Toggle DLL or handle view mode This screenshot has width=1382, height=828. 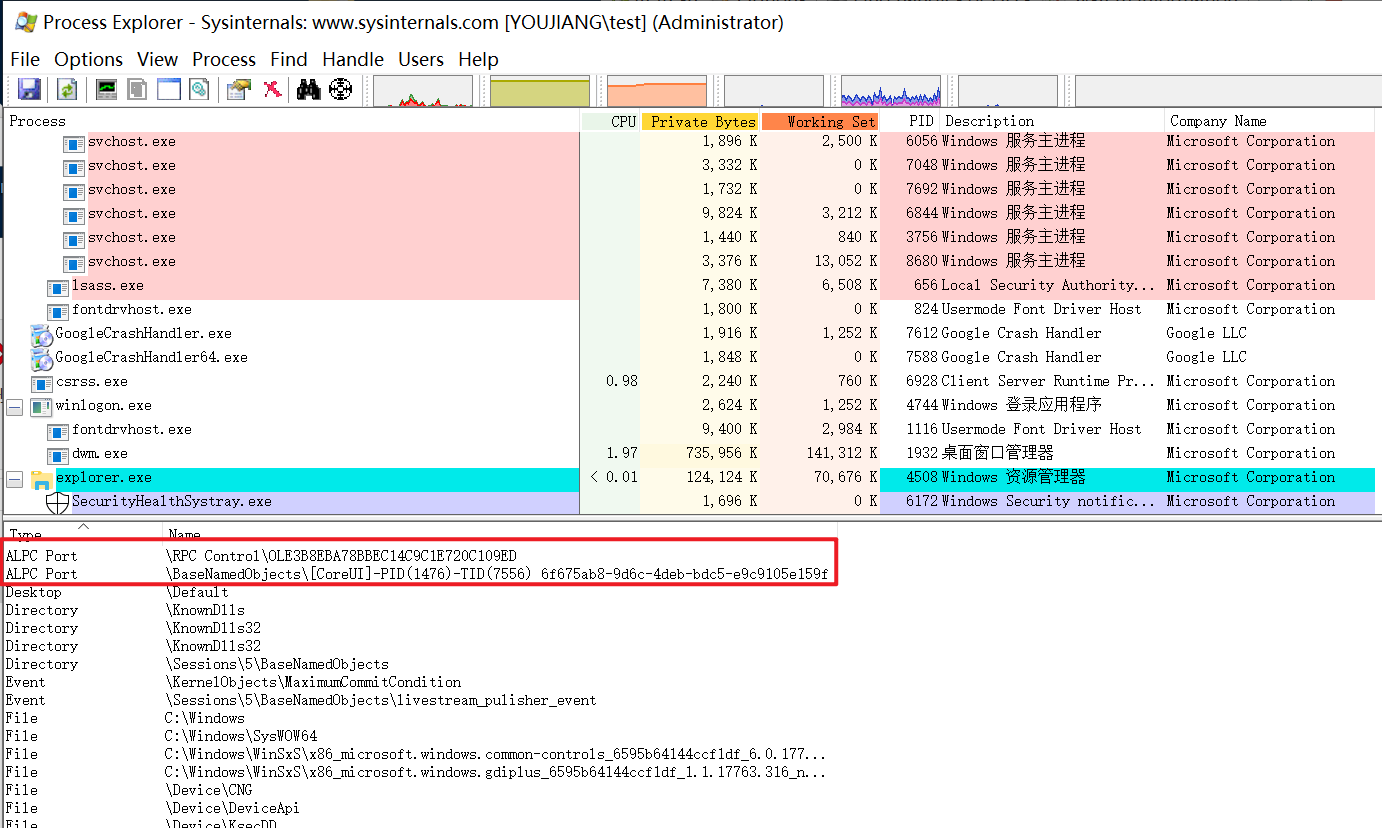point(200,89)
